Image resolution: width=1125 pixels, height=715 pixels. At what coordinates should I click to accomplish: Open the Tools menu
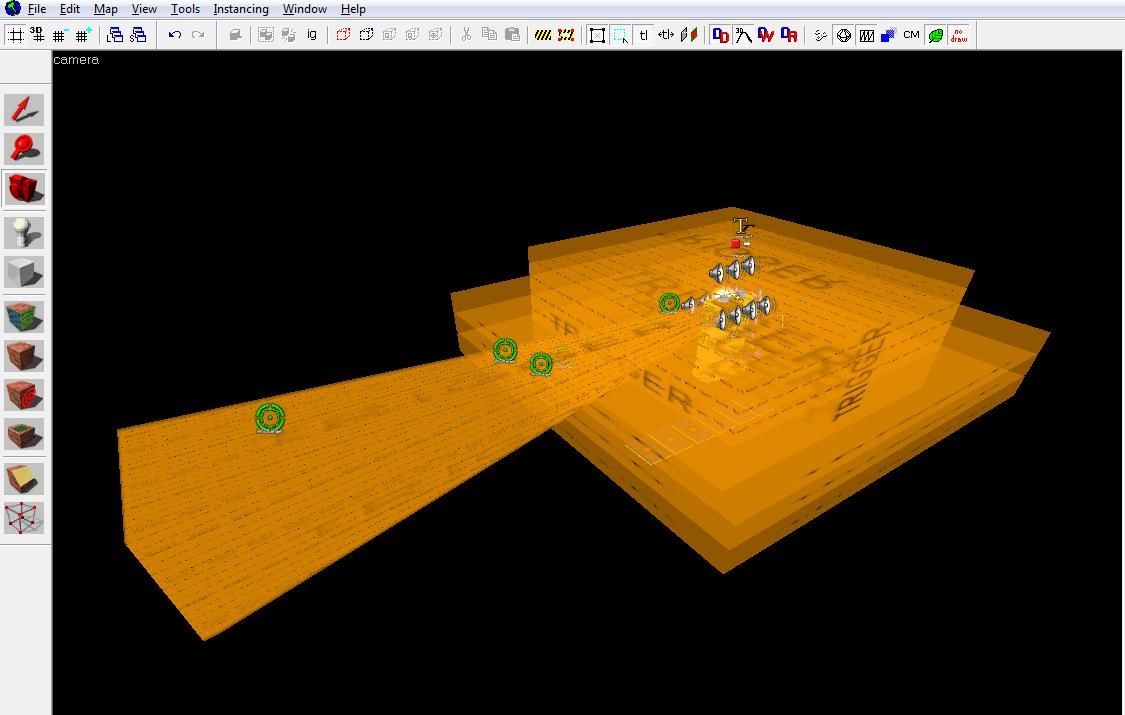(x=185, y=9)
